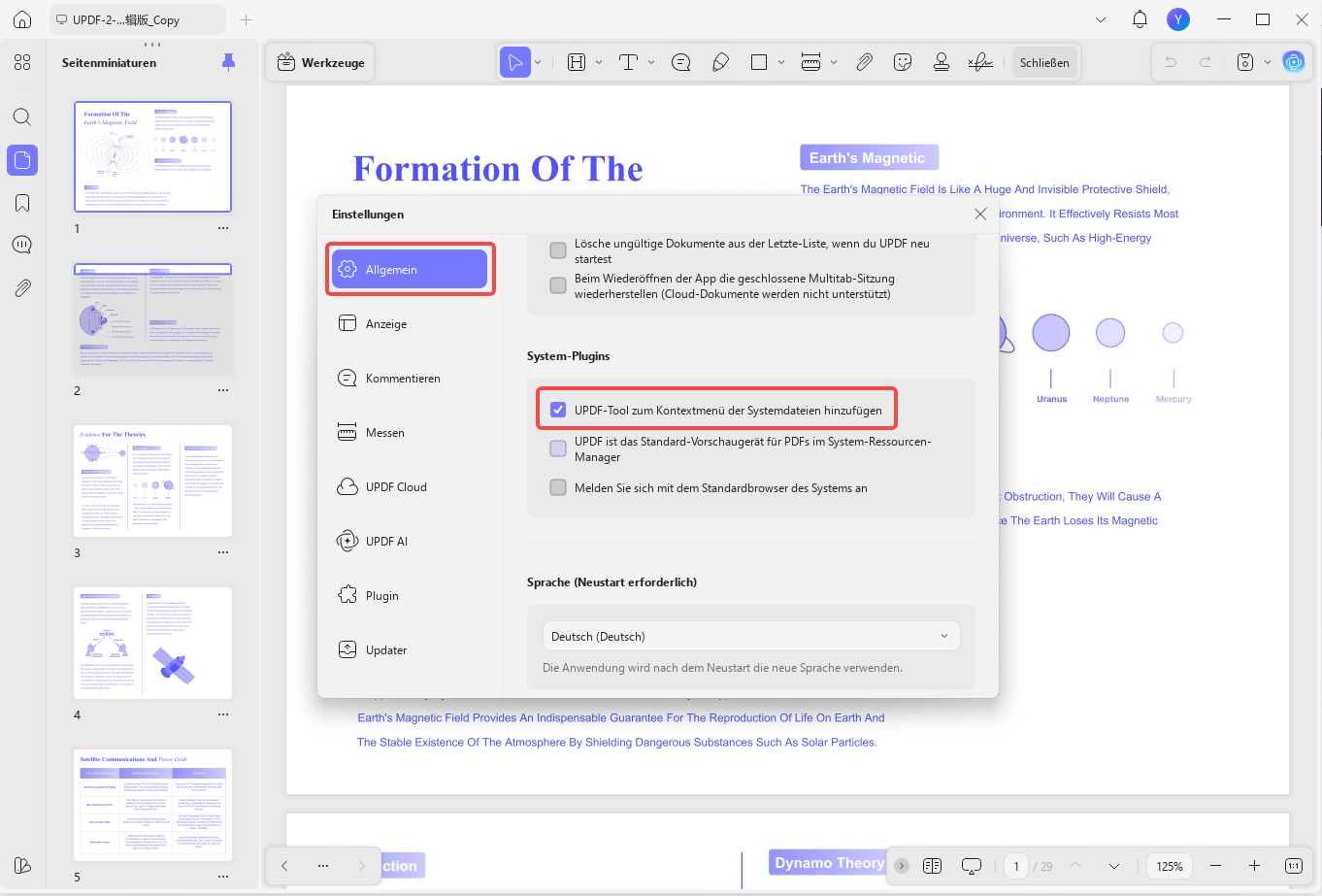
Task: Click the redo arrow
Action: 1206,62
